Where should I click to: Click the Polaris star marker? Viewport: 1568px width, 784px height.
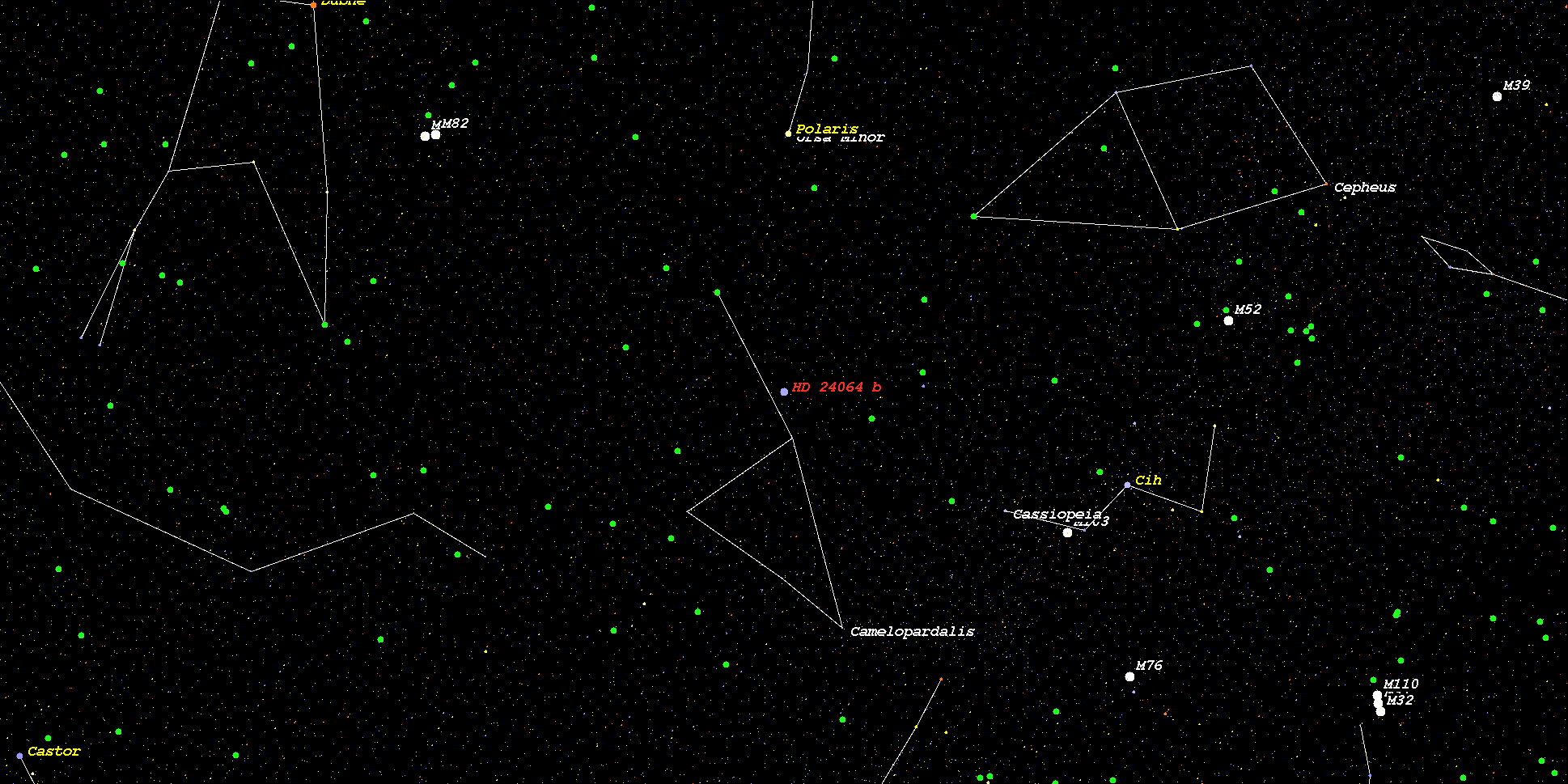click(788, 133)
